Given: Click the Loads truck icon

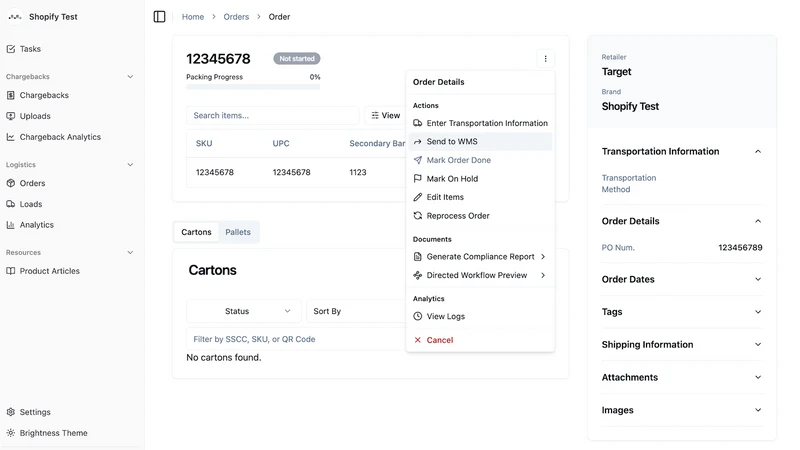Looking at the screenshot, I should 11,204.
